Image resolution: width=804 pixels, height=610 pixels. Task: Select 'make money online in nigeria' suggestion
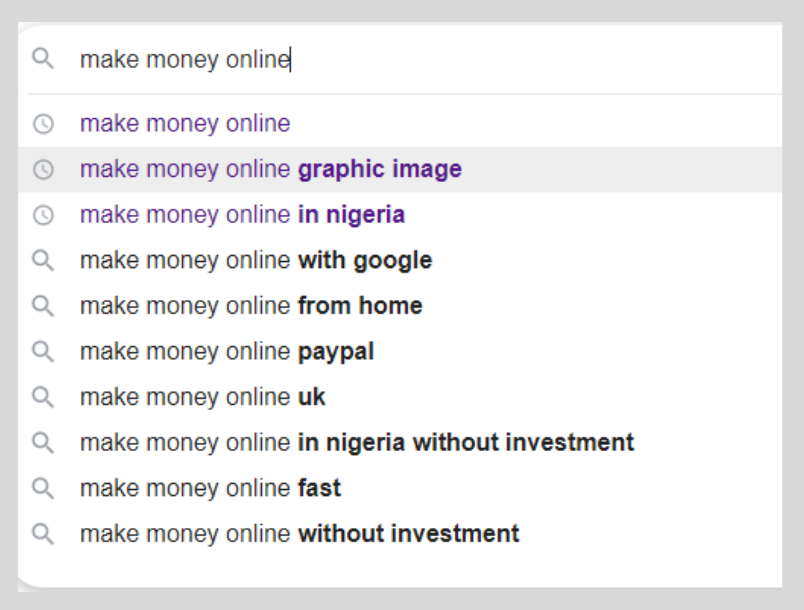[400, 215]
